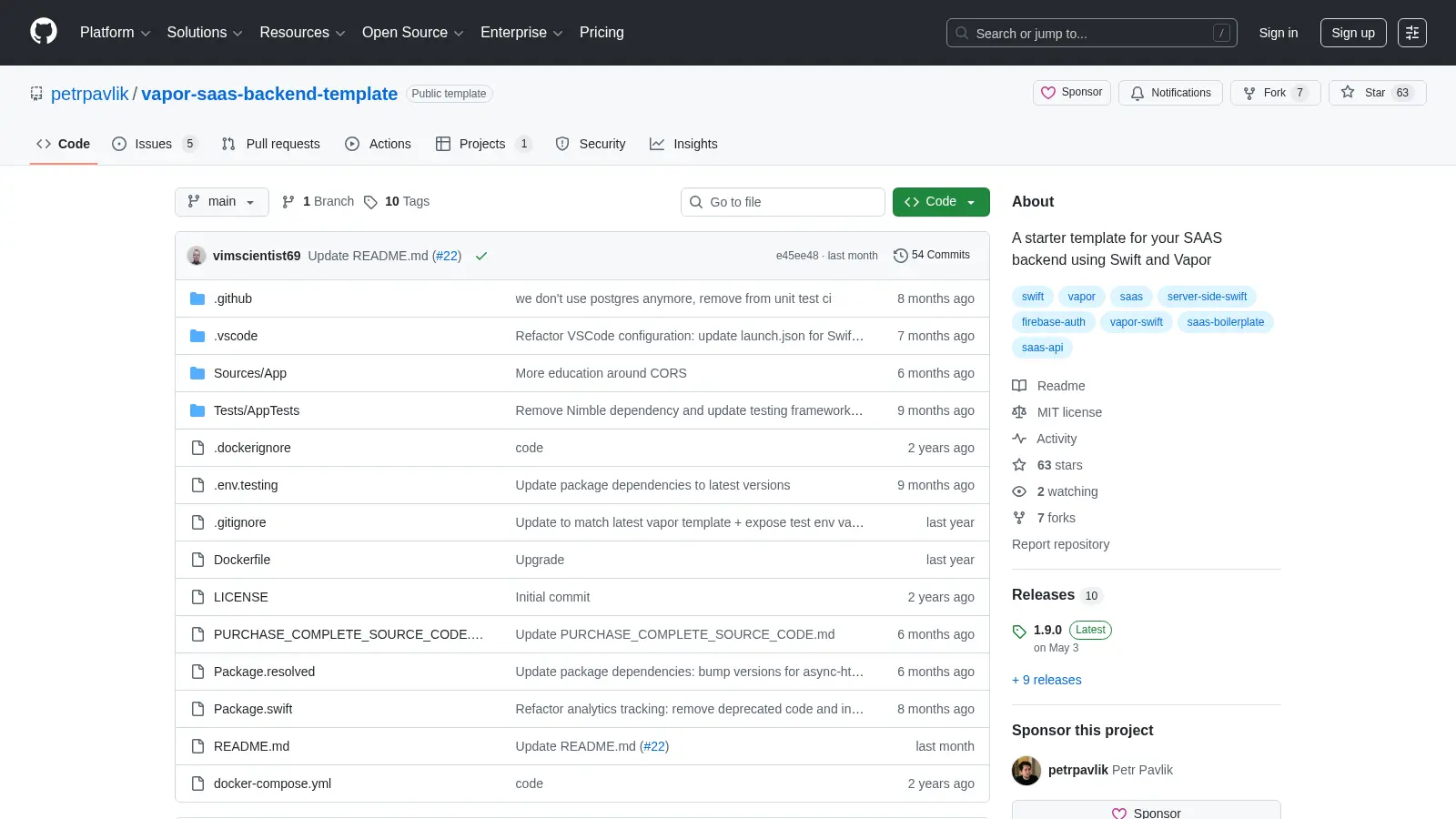Click the LICENSE file icon

click(197, 597)
